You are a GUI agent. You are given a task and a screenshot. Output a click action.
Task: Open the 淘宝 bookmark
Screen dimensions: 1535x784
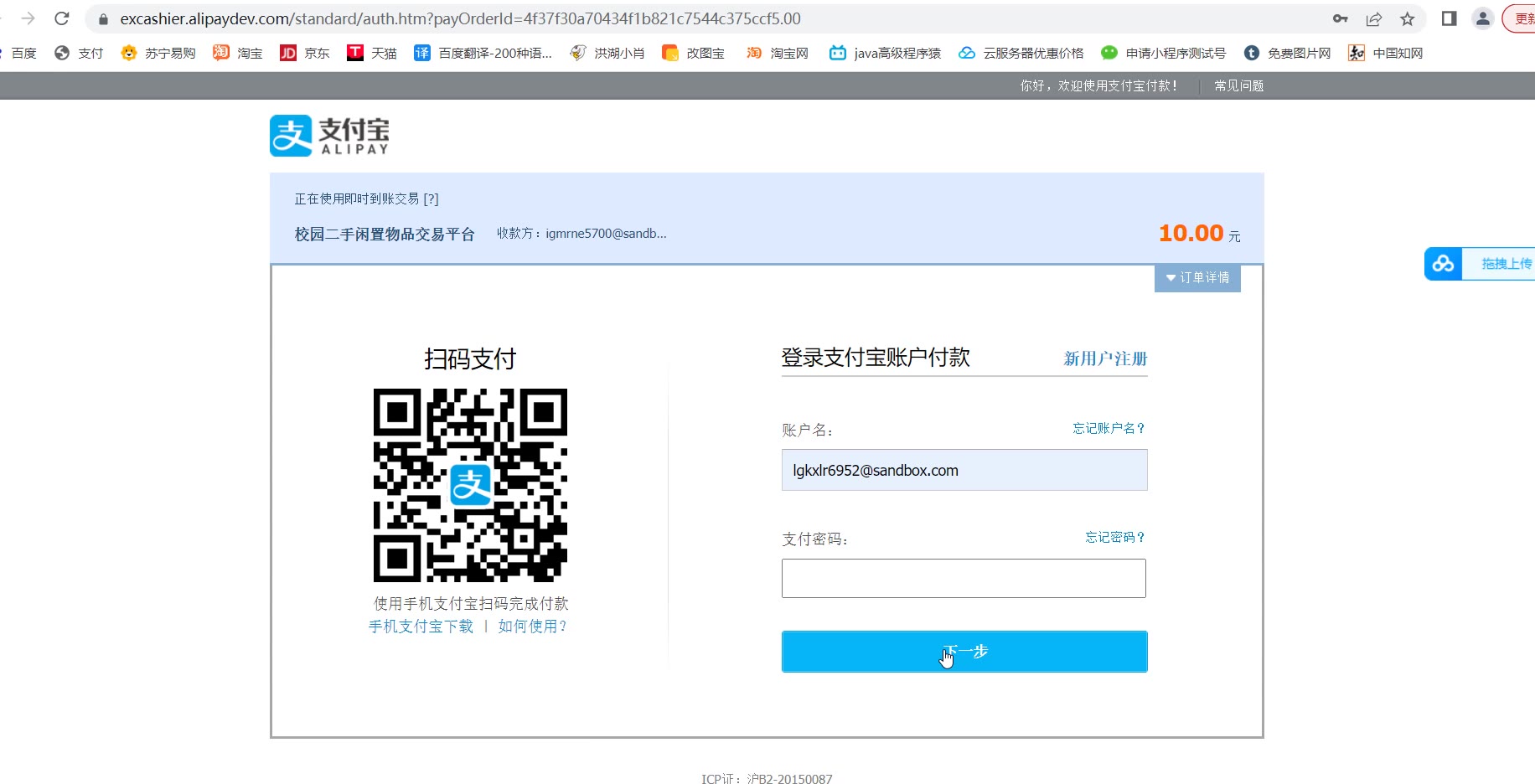(x=238, y=53)
